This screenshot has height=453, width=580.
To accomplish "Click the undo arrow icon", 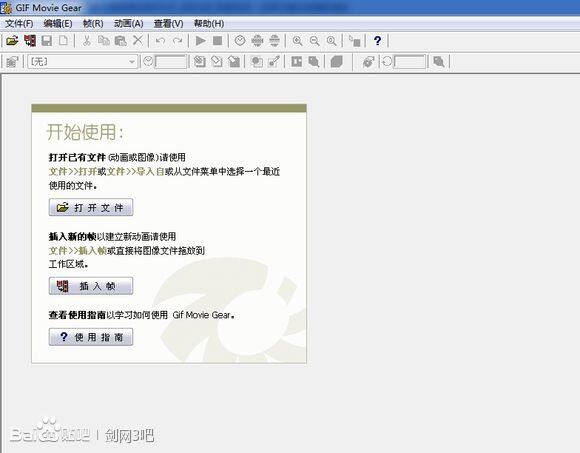I will (160, 40).
